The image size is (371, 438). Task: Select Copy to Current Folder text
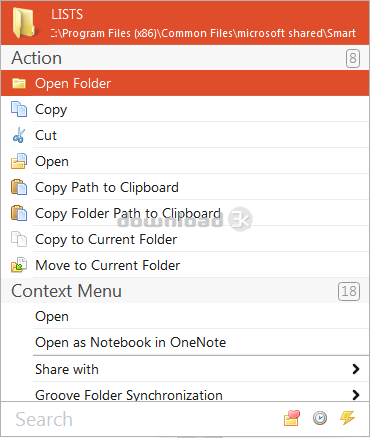coord(106,240)
